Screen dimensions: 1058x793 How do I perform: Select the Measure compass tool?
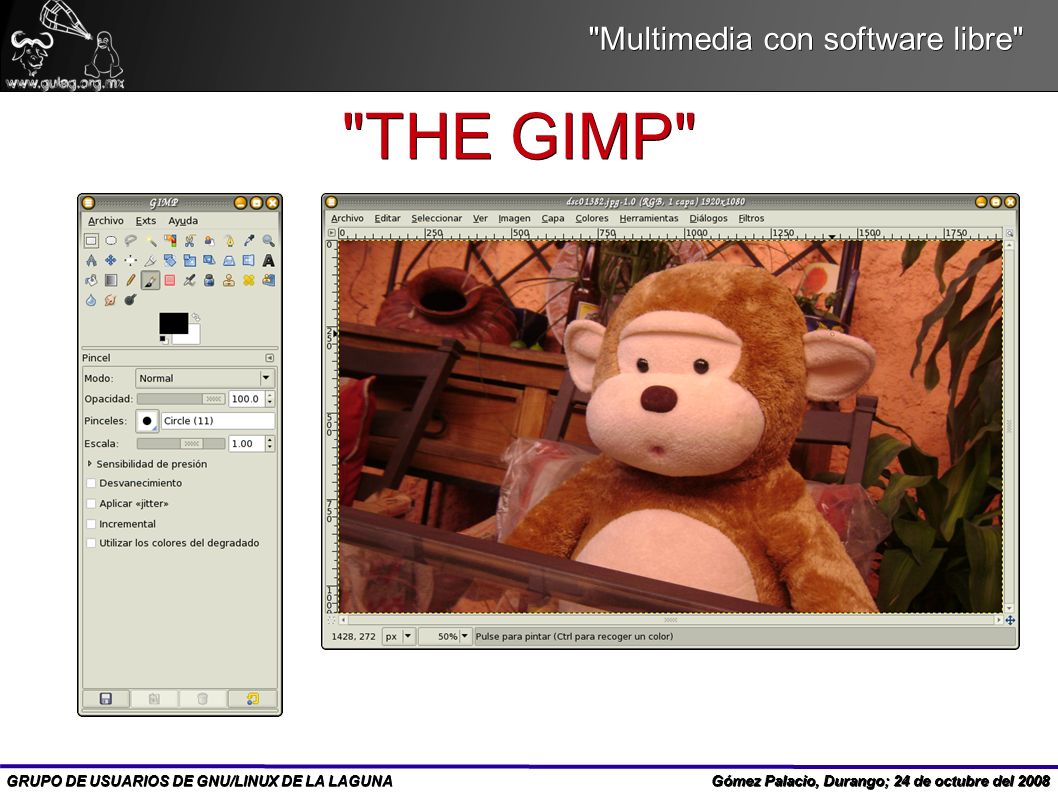[x=91, y=261]
